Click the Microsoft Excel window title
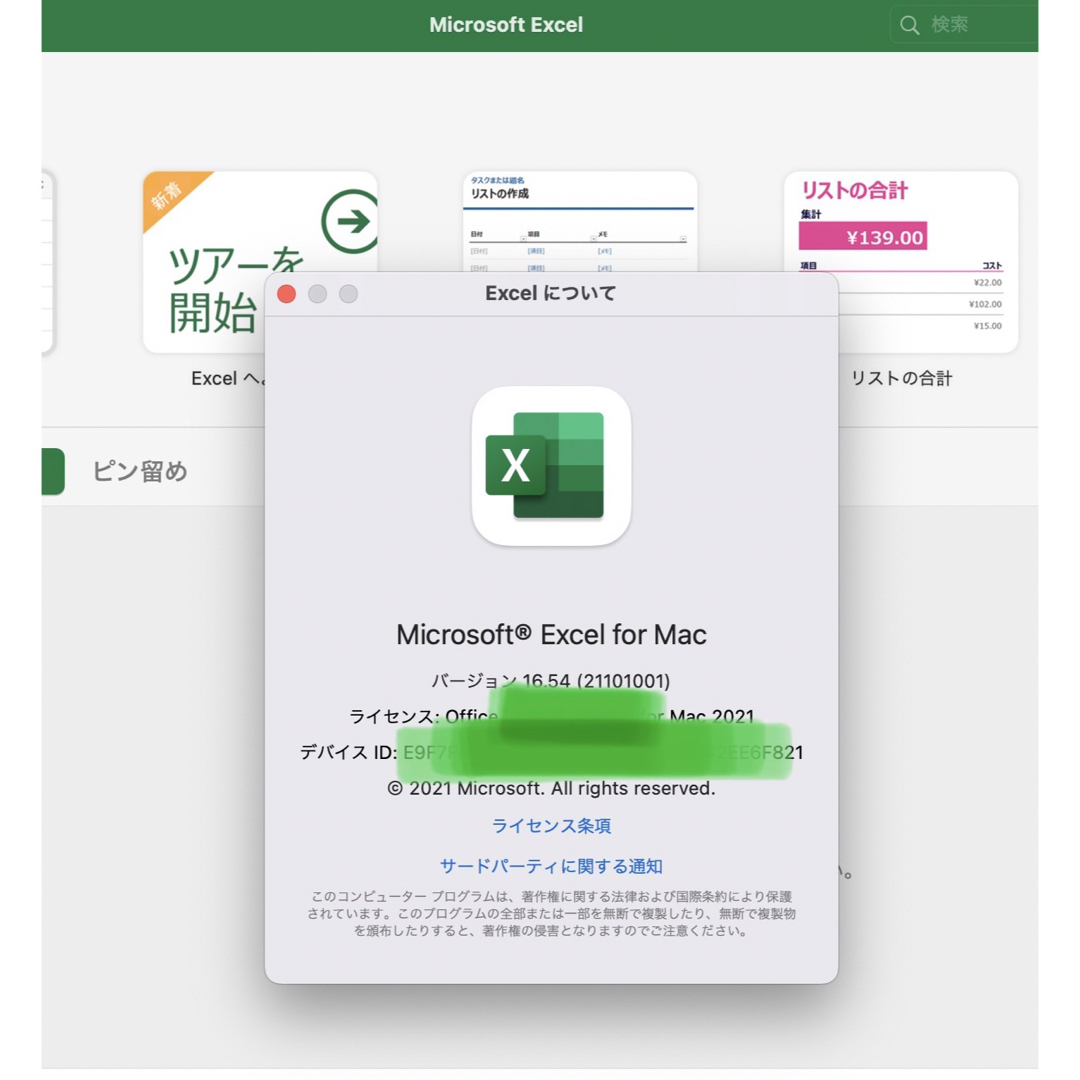The image size is (1080, 1080). 506,25
